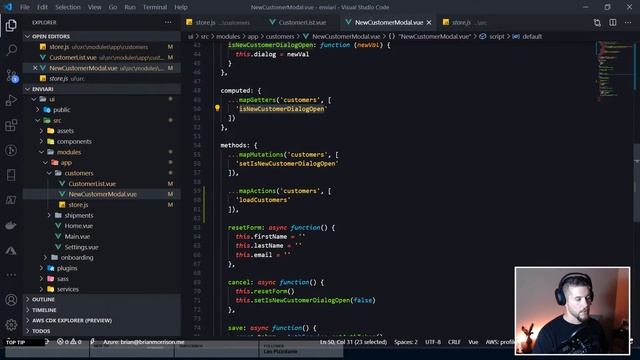Image resolution: width=640 pixels, height=360 pixels.
Task: Open Explorer panel more actions ellipsis
Action: tap(168, 22)
